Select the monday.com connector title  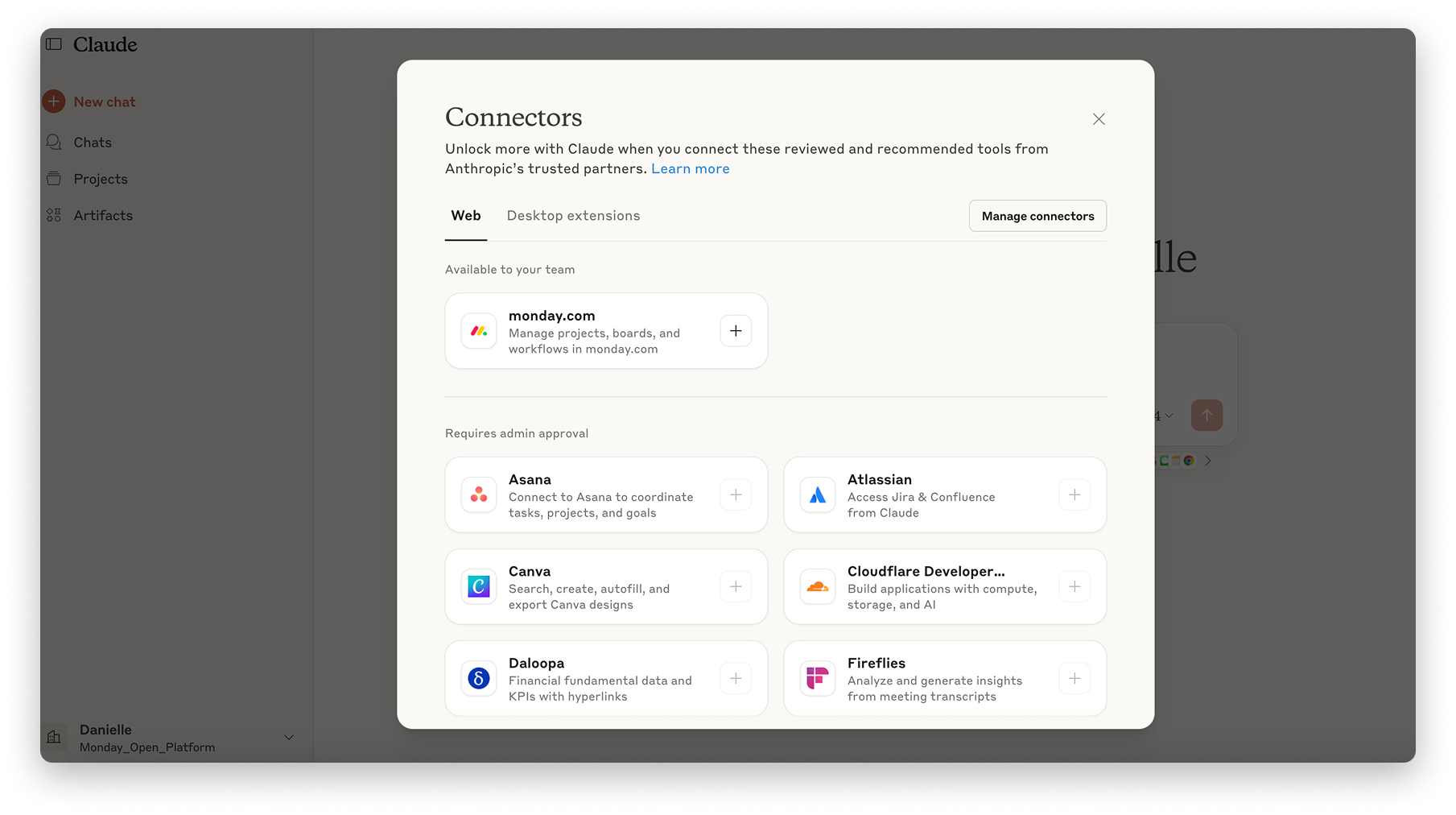552,316
